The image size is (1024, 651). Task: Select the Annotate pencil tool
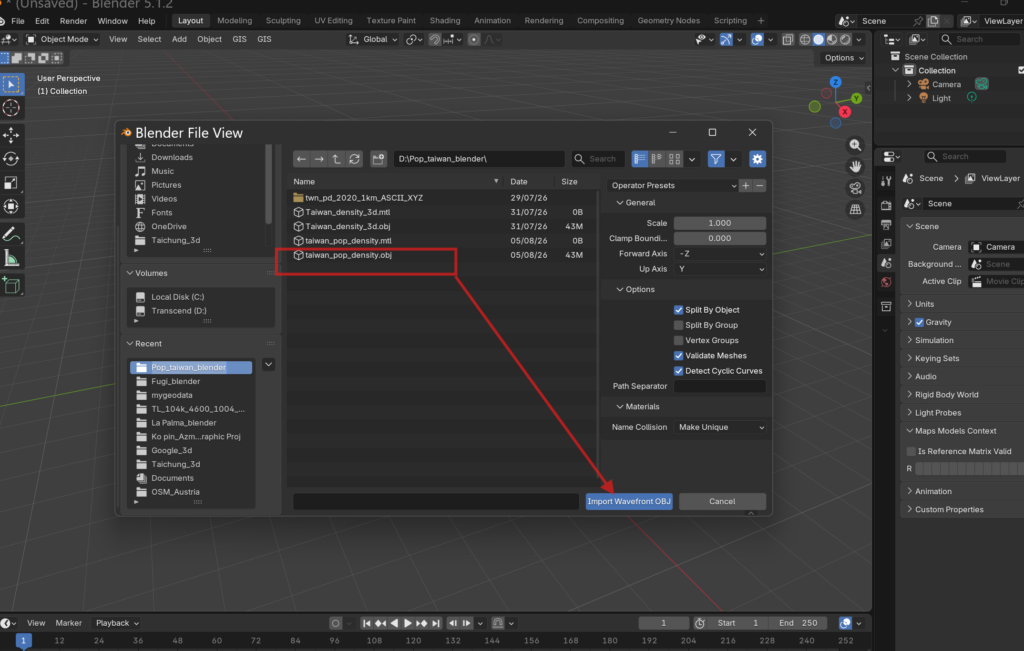tap(11, 234)
